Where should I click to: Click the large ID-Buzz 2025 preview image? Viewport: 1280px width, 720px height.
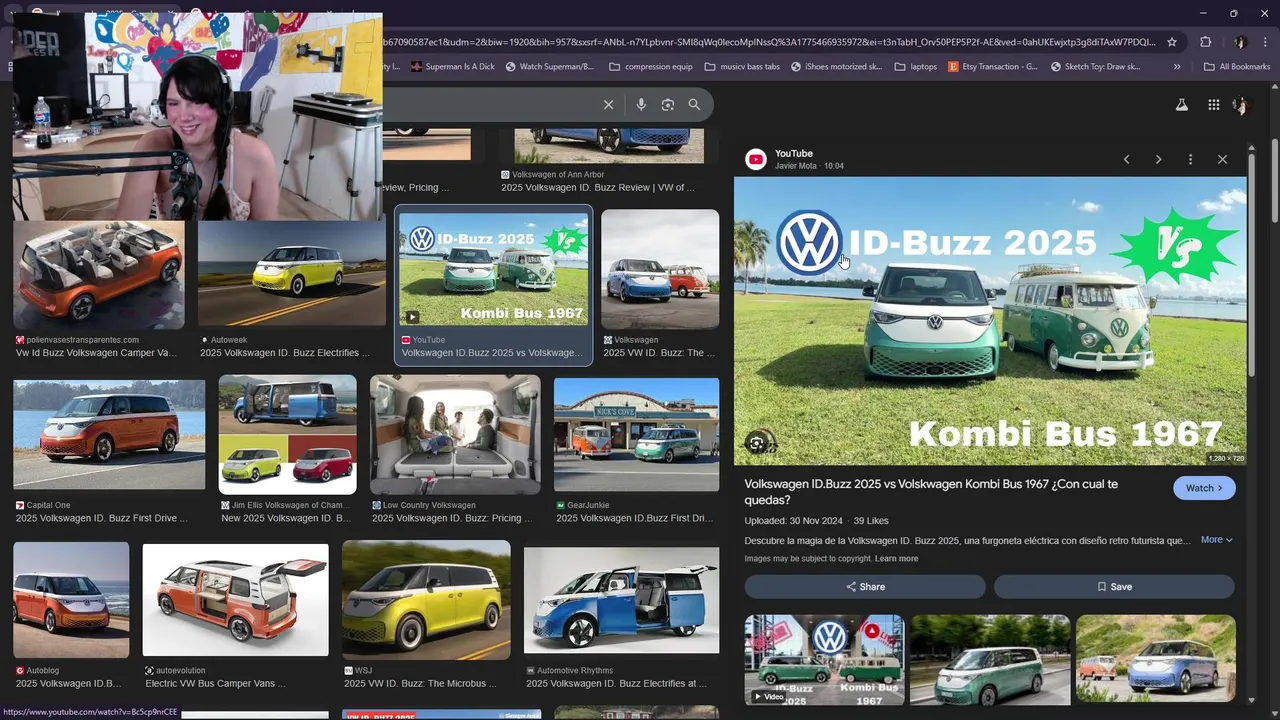click(x=990, y=321)
